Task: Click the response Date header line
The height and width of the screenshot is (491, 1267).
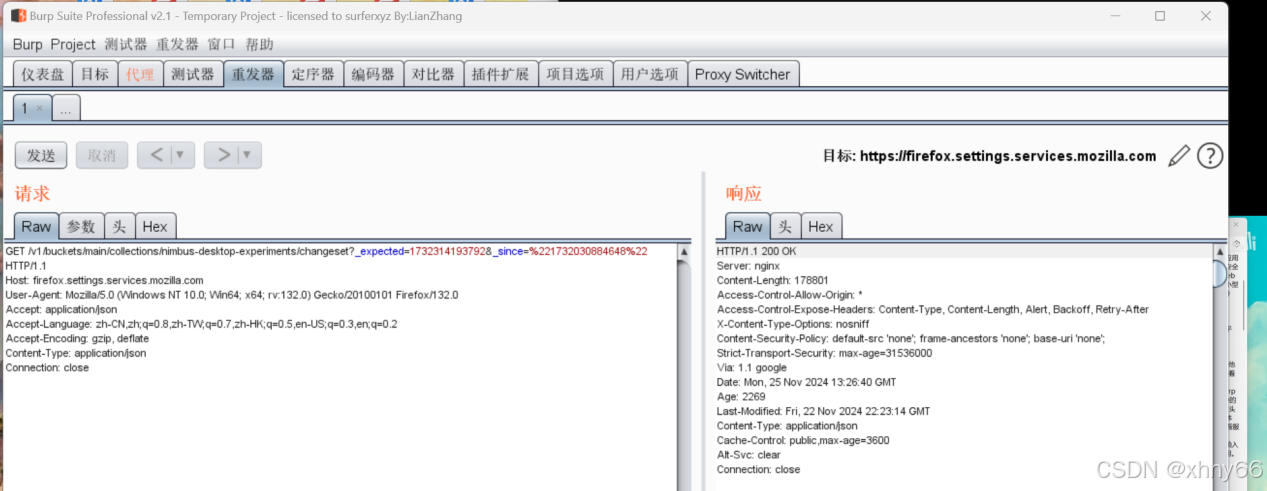Action: [806, 382]
